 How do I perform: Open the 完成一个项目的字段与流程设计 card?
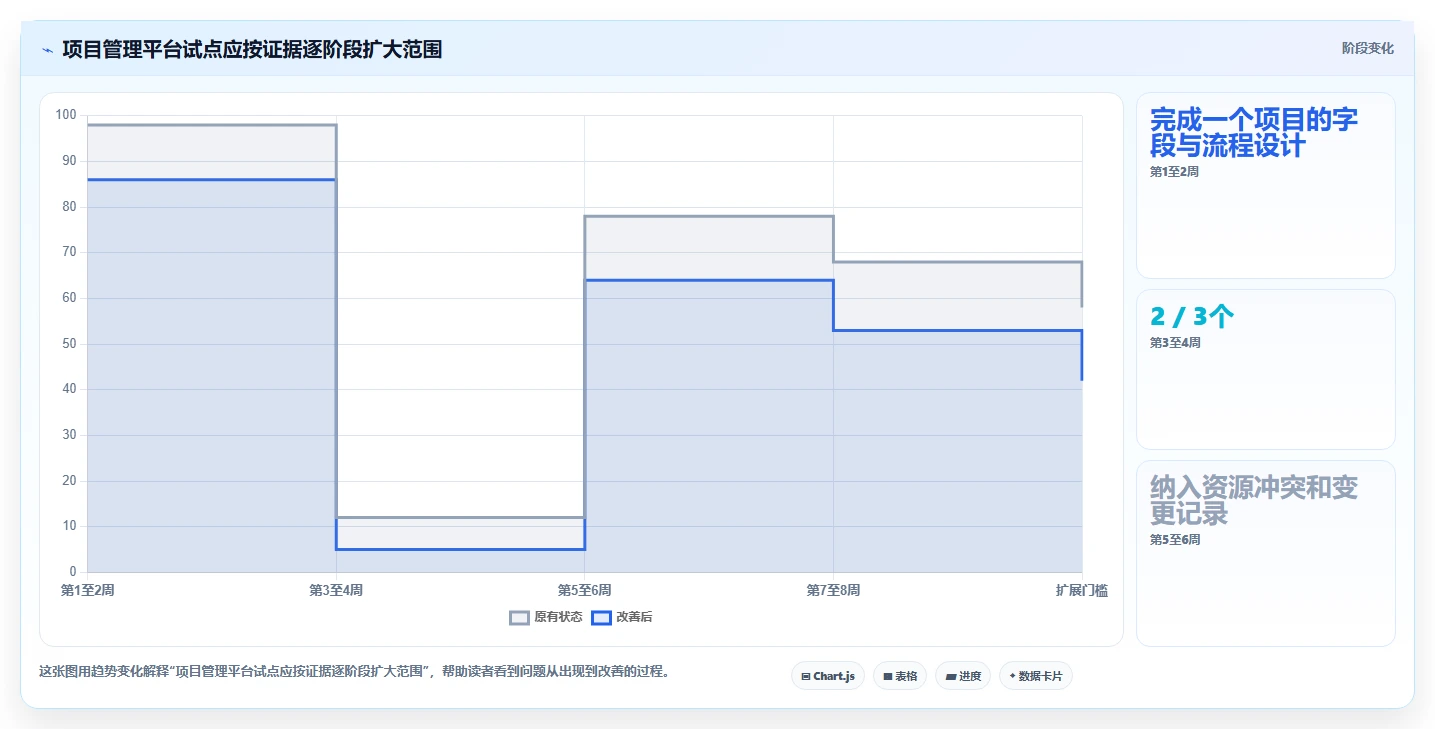point(1266,185)
